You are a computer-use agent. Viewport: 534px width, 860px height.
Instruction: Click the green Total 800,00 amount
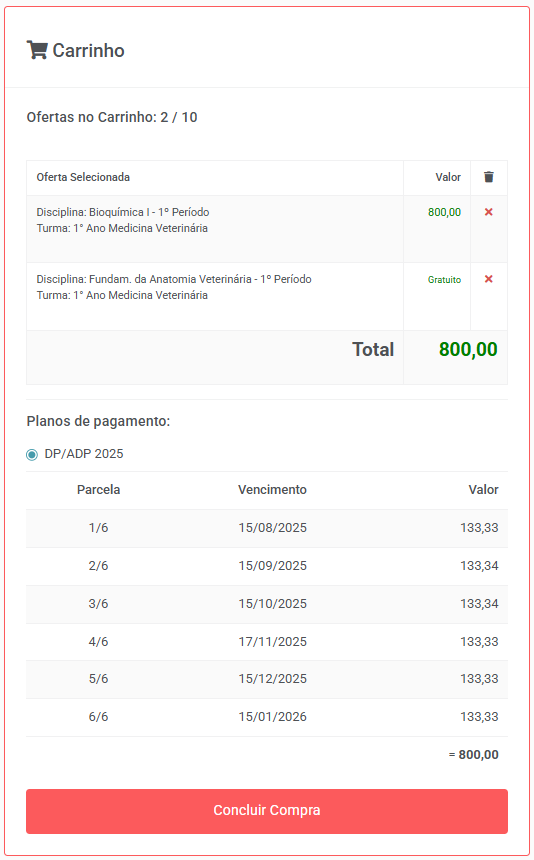468,349
